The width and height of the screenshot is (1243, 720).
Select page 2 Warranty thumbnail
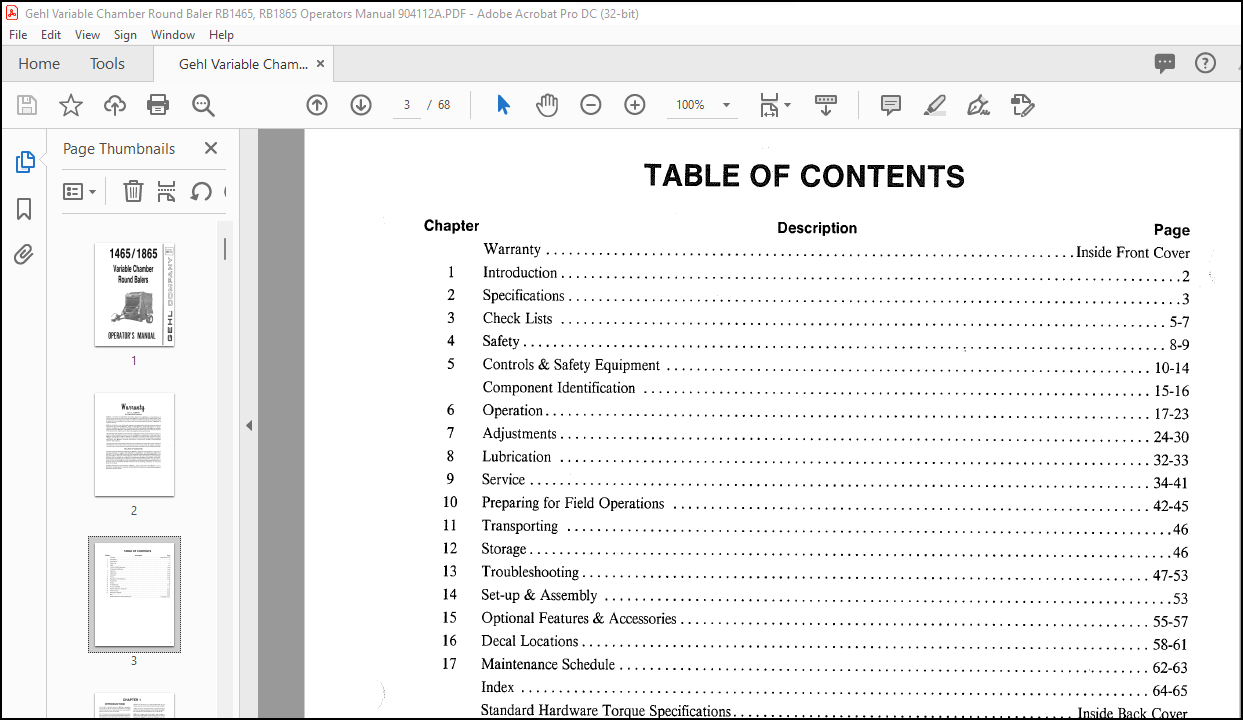[x=134, y=445]
